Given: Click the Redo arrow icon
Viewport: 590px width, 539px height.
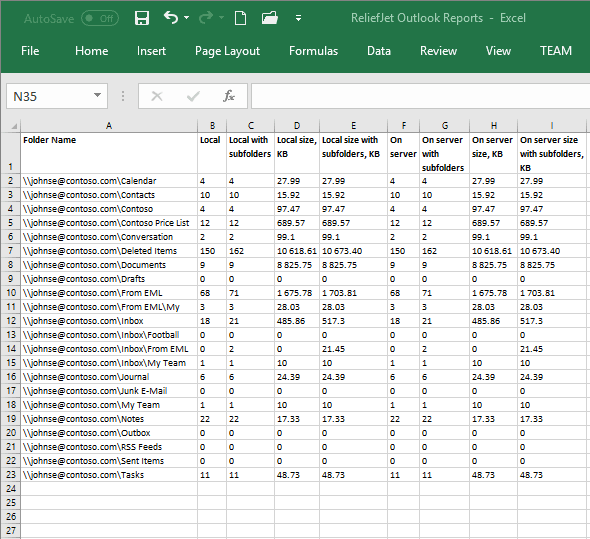Looking at the screenshot, I should tap(206, 17).
